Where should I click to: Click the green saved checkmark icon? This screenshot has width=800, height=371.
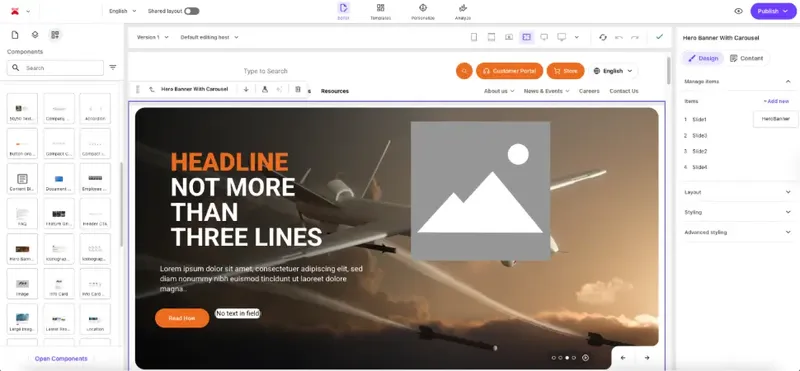659,37
